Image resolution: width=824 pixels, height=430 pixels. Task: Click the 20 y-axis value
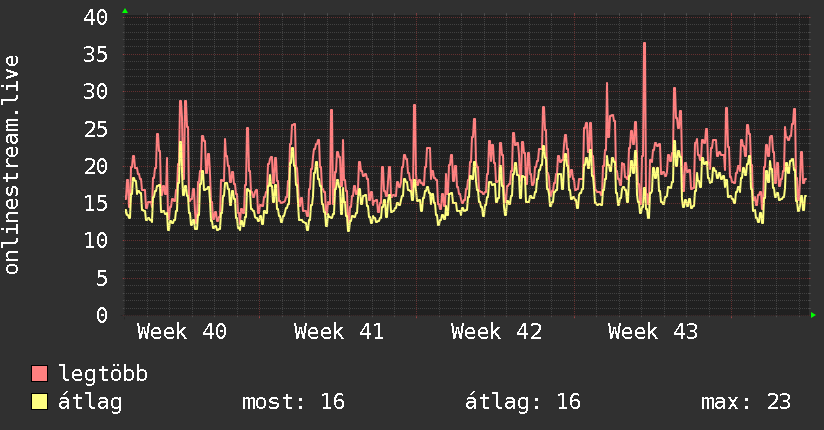tap(96, 167)
